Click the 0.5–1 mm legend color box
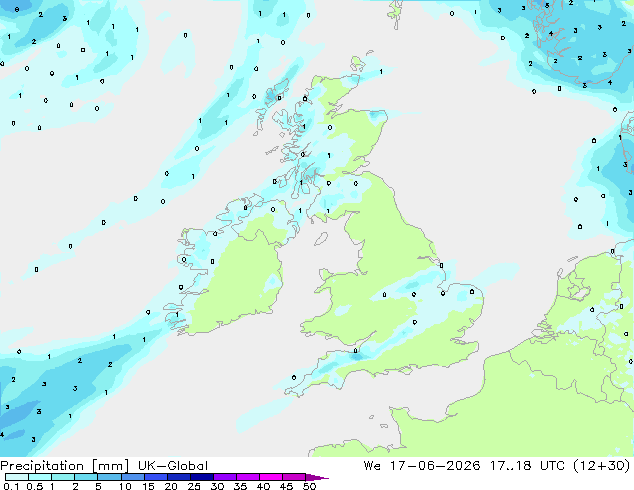The height and width of the screenshot is (490, 634). pos(40,477)
